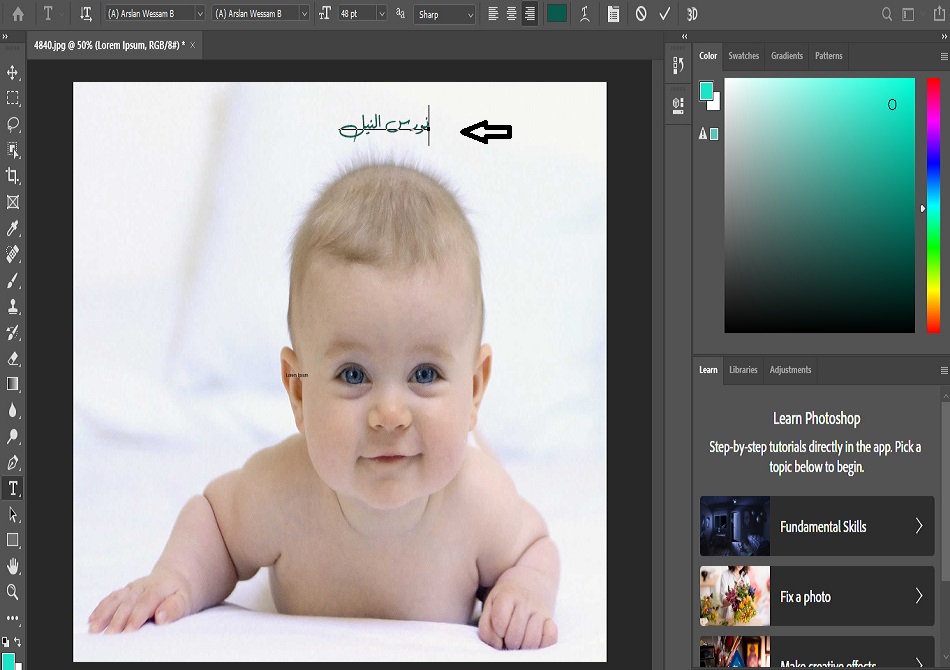This screenshot has width=950, height=670.
Task: Select the Clone Stamp tool
Action: (13, 307)
